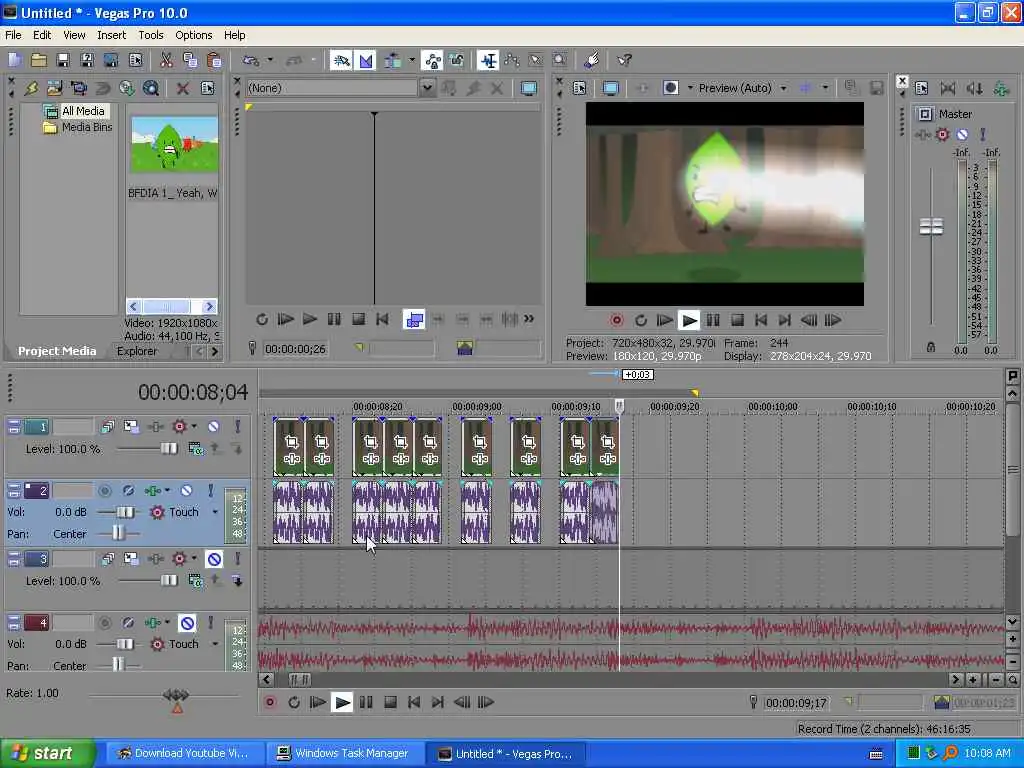Open Windows Task Manager from taskbar

tap(345, 753)
